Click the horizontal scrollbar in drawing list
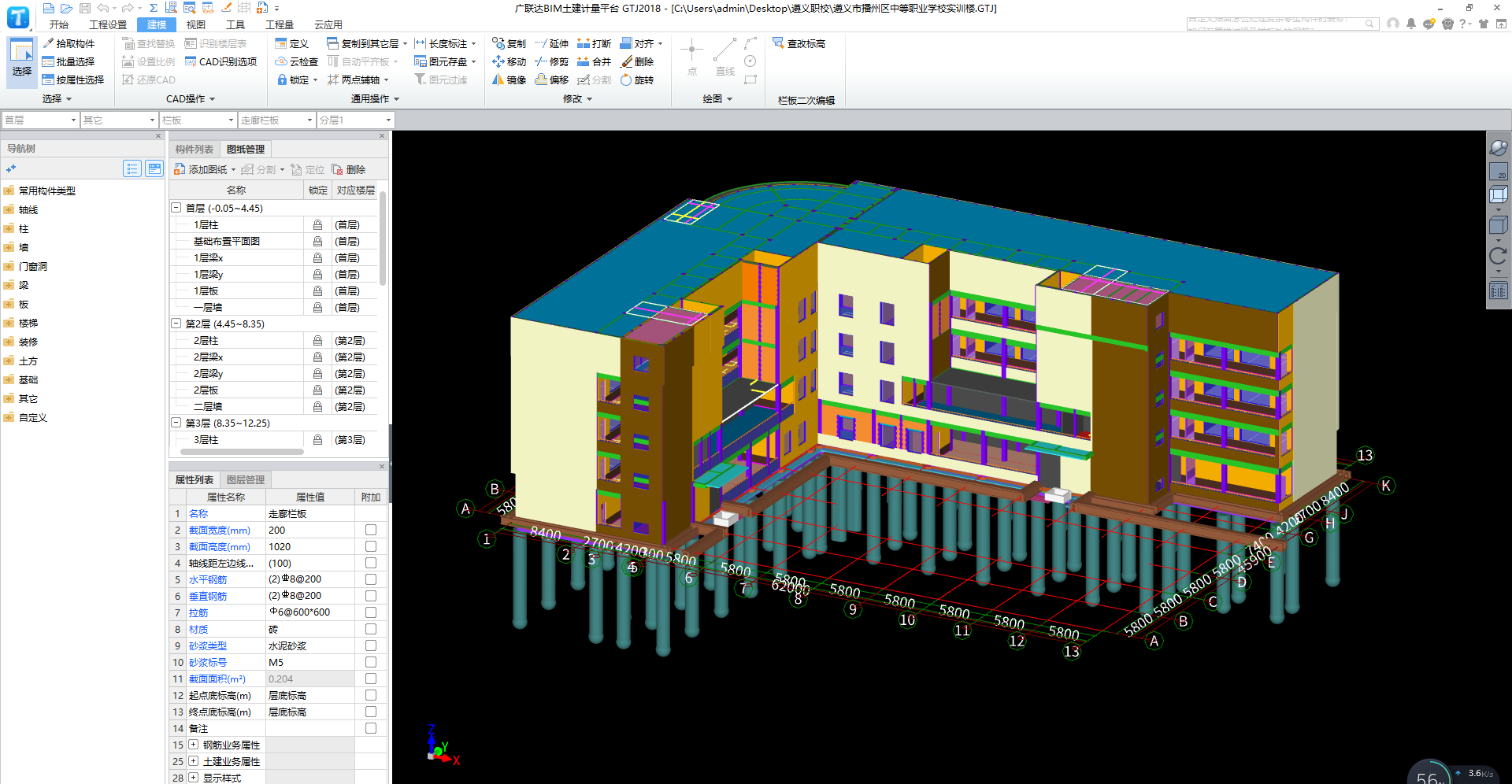This screenshot has width=1512, height=784. (x=242, y=452)
